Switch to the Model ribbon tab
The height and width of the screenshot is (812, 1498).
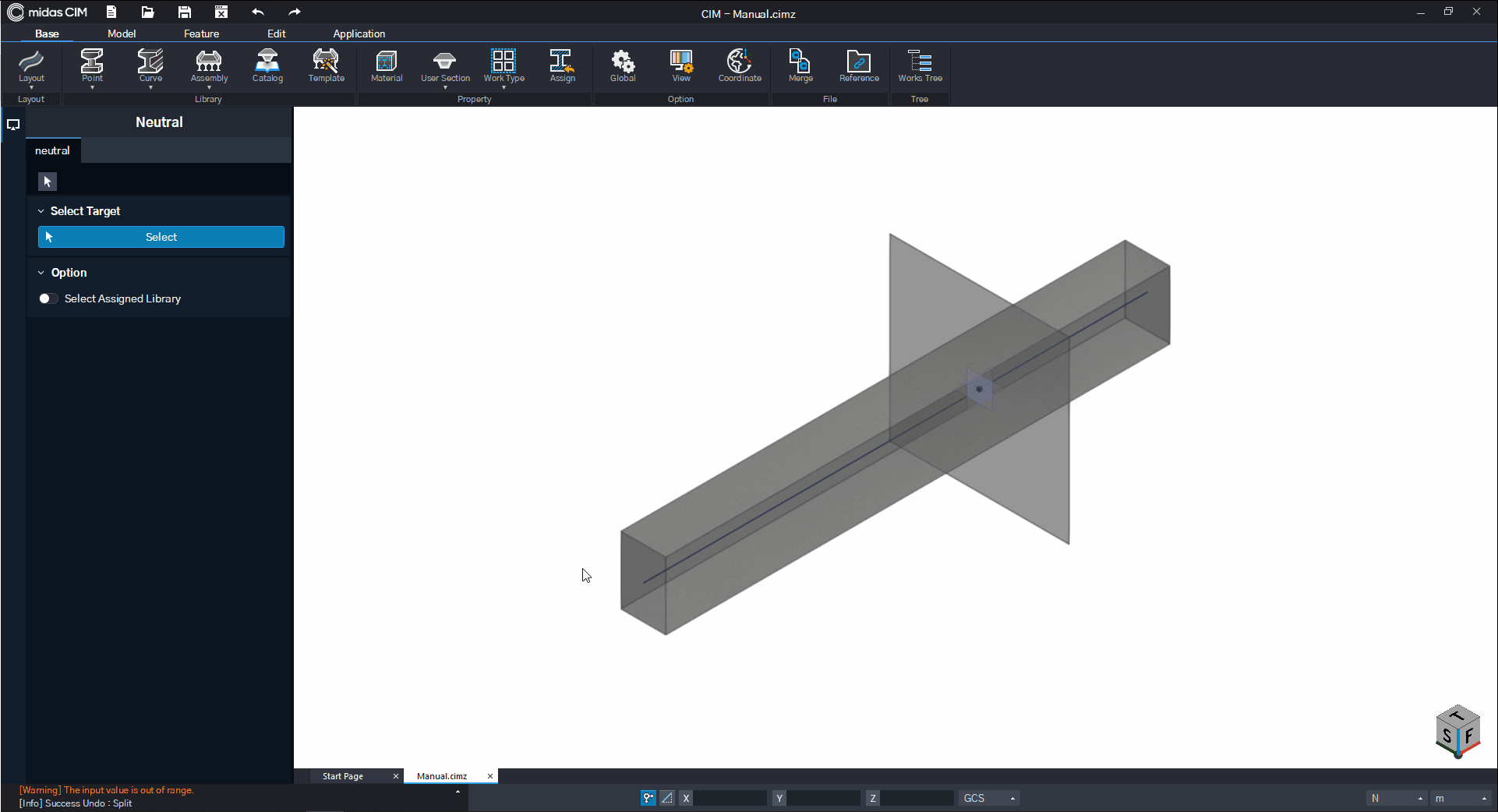tap(122, 34)
